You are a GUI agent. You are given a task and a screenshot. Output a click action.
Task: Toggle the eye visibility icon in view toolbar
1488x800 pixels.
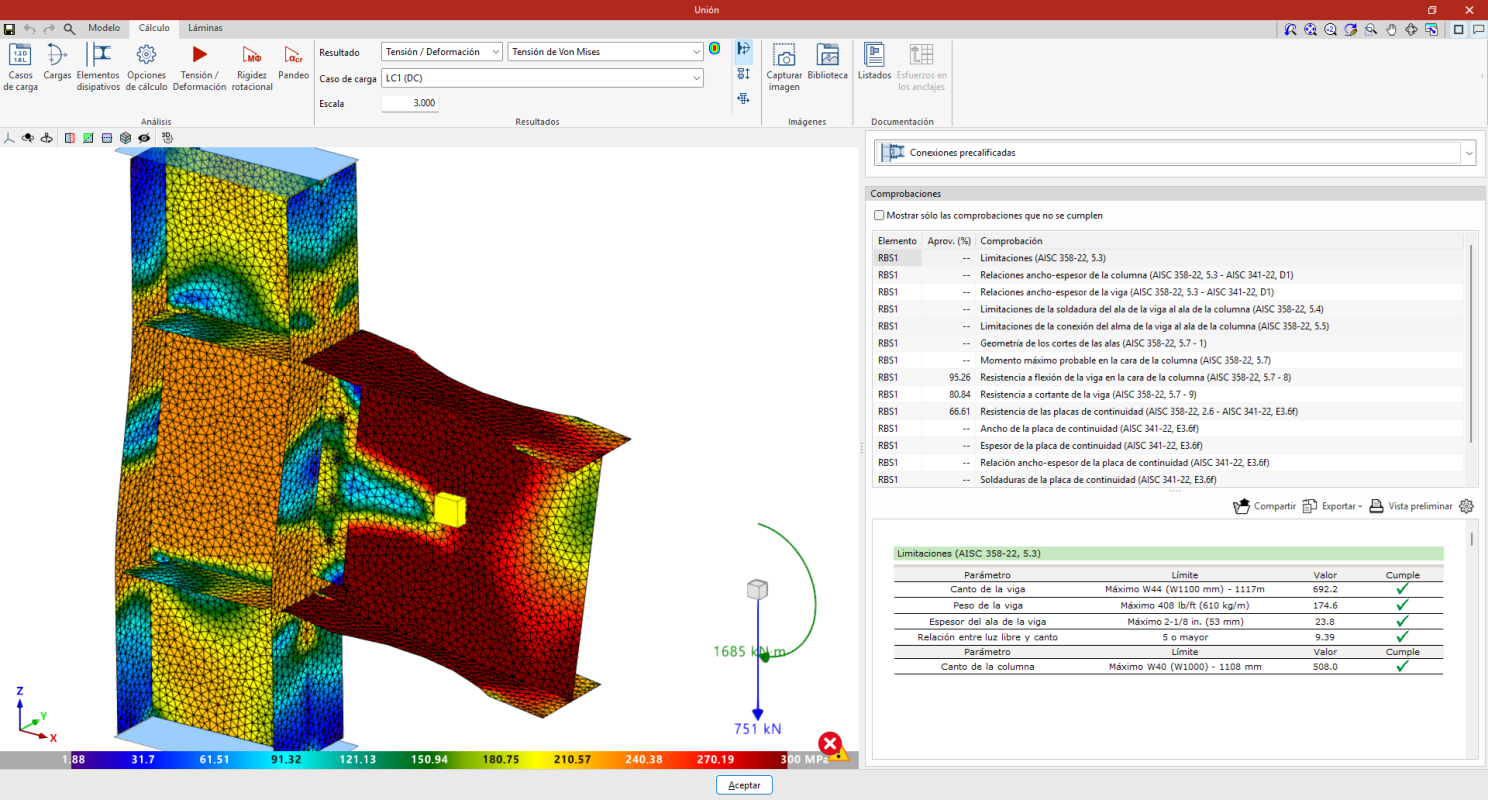pos(145,138)
